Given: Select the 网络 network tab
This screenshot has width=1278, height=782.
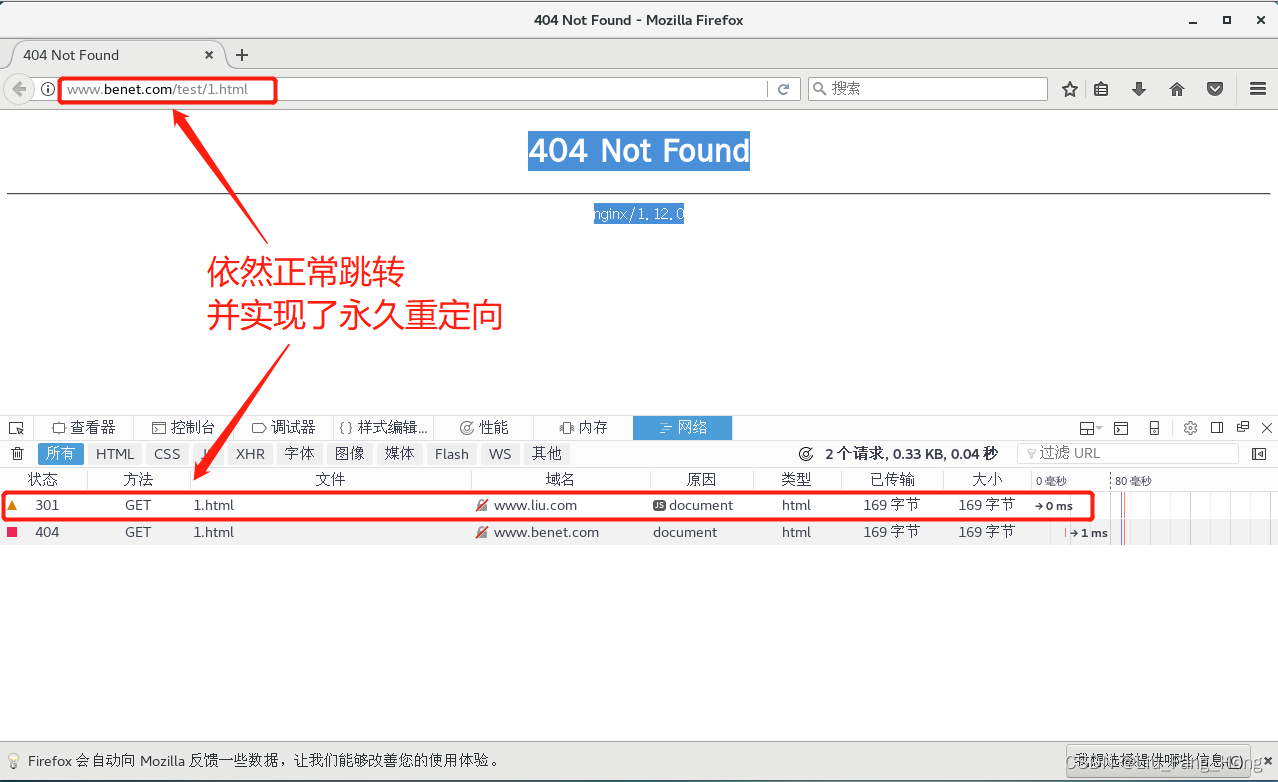Looking at the screenshot, I should 683,428.
